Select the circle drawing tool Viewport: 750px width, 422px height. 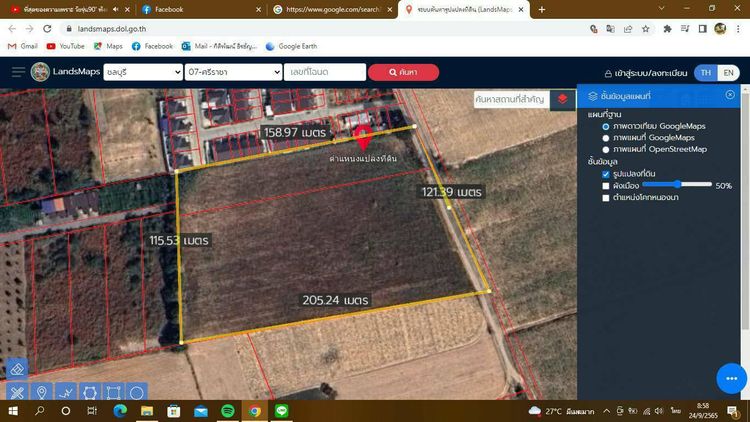coord(137,392)
